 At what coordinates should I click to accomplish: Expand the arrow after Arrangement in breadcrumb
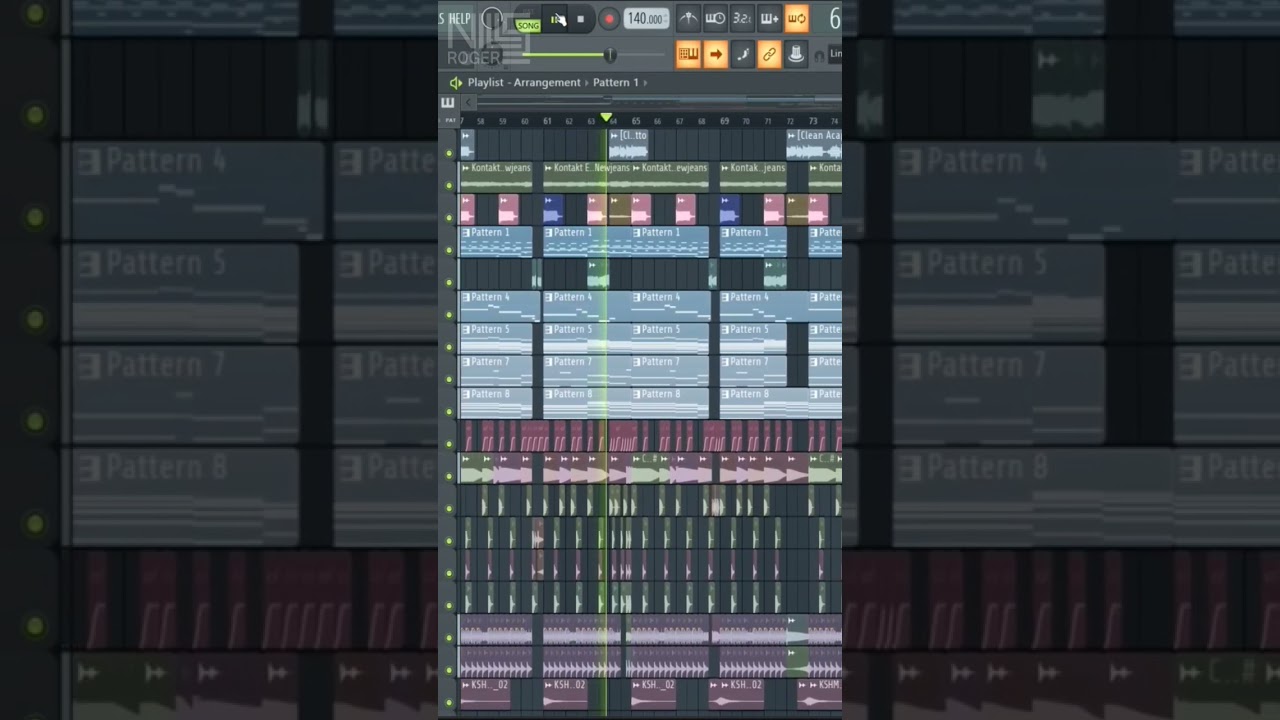click(587, 83)
